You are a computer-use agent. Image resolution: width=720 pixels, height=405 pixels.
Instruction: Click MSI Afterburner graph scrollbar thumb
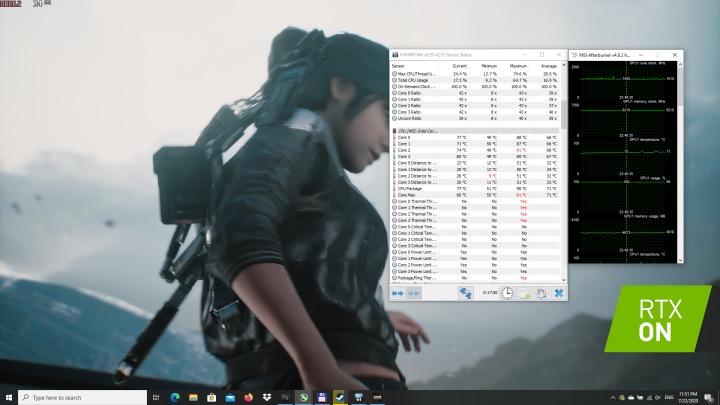[x=680, y=87]
